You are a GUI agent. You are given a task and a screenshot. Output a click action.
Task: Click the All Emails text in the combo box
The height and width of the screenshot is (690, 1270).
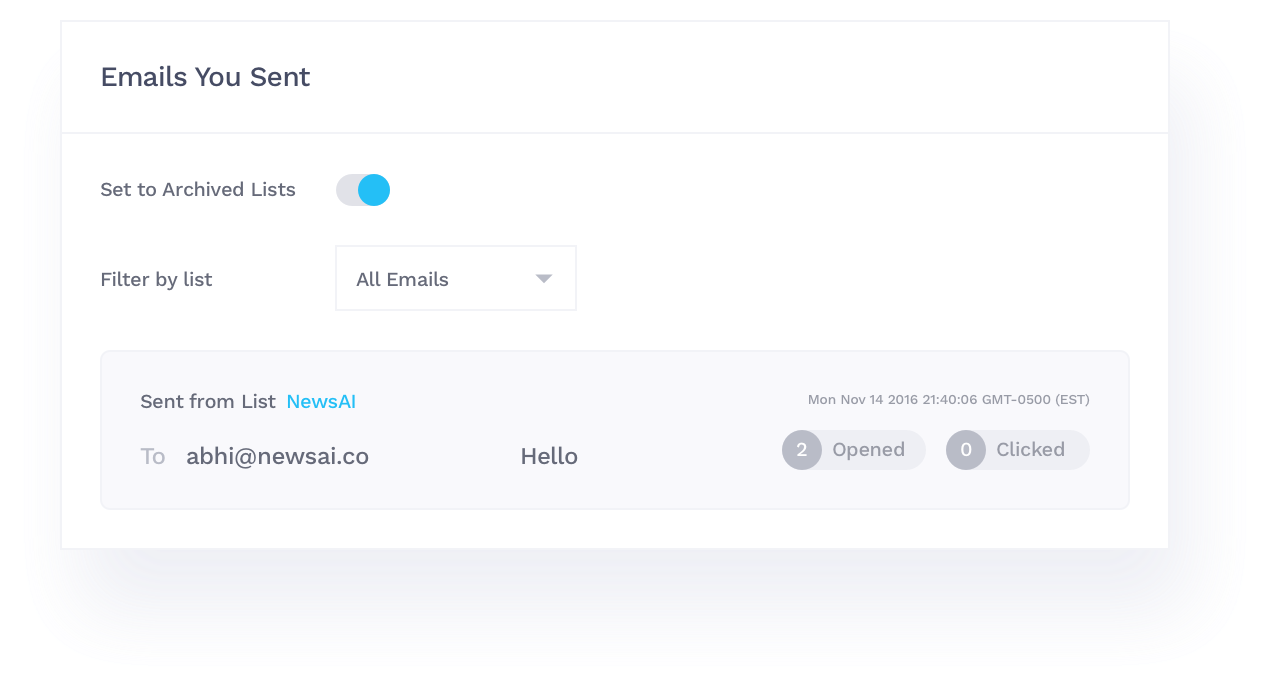click(x=402, y=280)
